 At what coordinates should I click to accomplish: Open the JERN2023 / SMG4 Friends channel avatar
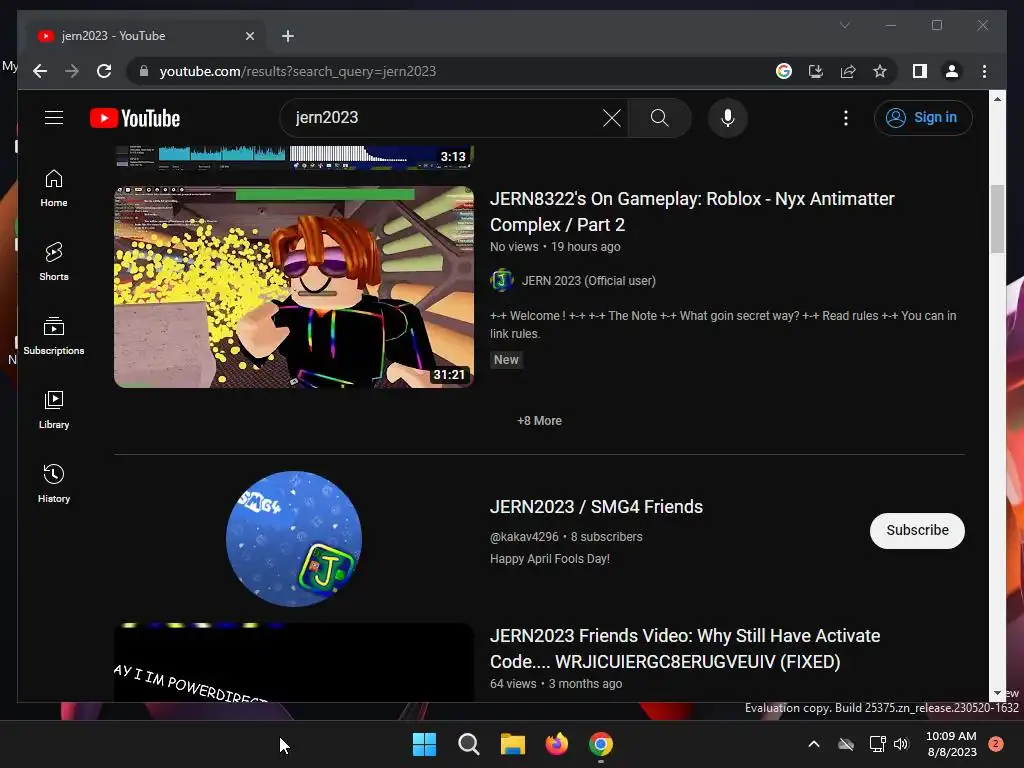pyautogui.click(x=294, y=539)
